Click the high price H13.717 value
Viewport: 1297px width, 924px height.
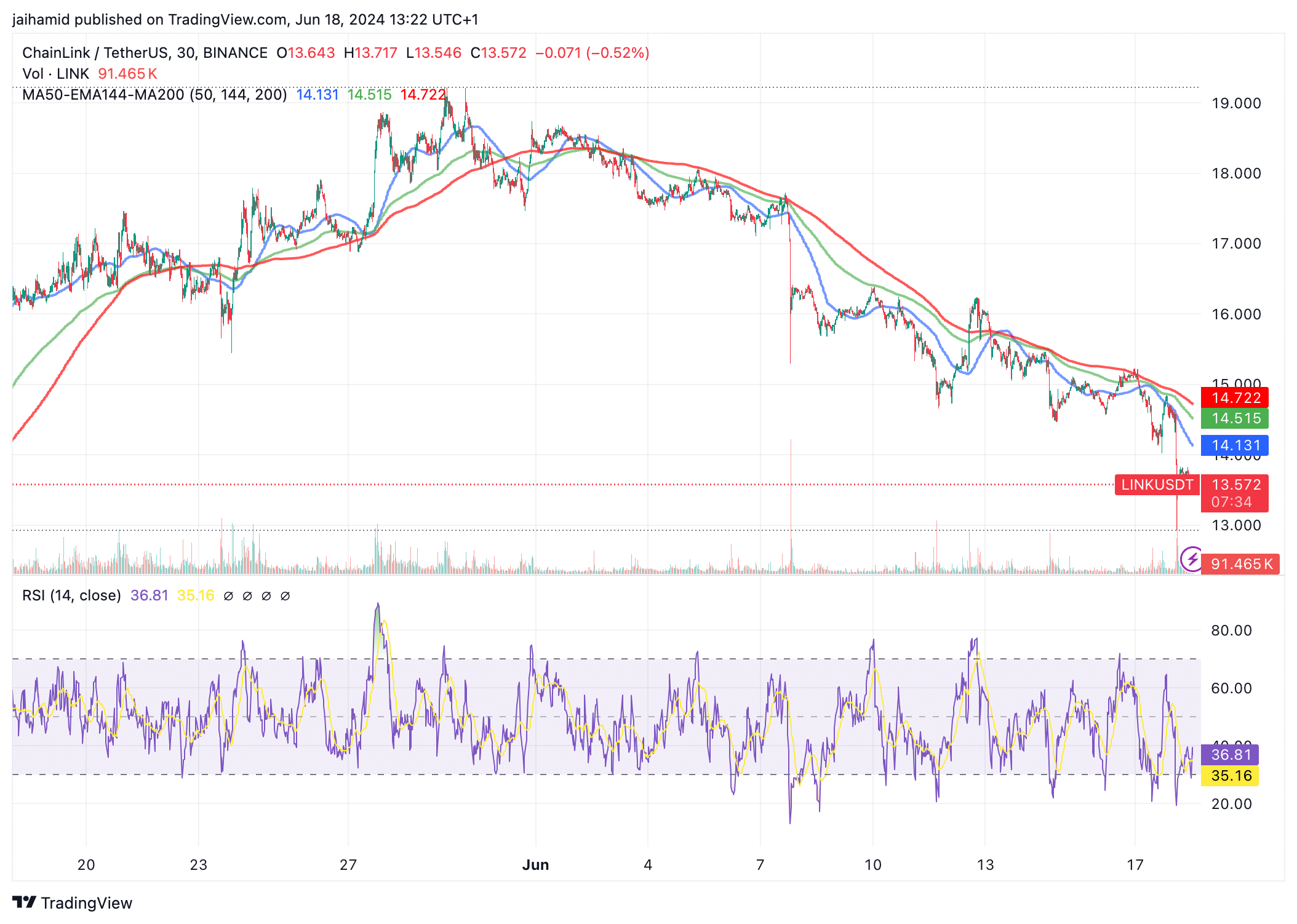click(x=370, y=53)
